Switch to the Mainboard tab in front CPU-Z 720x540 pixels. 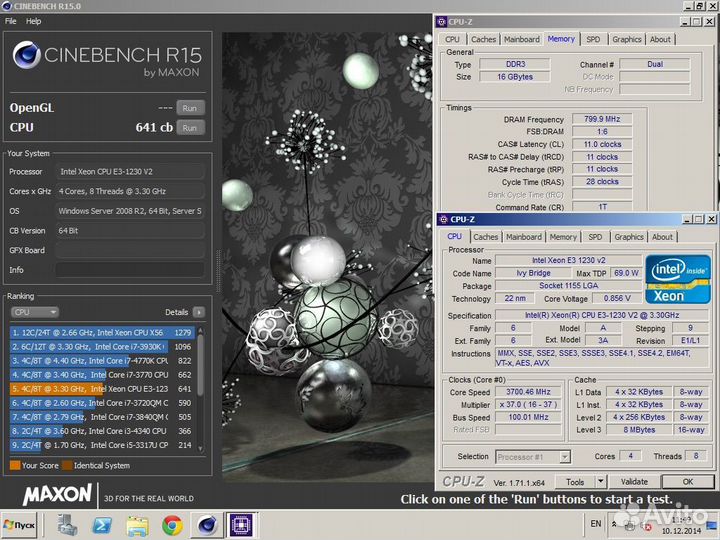[523, 237]
